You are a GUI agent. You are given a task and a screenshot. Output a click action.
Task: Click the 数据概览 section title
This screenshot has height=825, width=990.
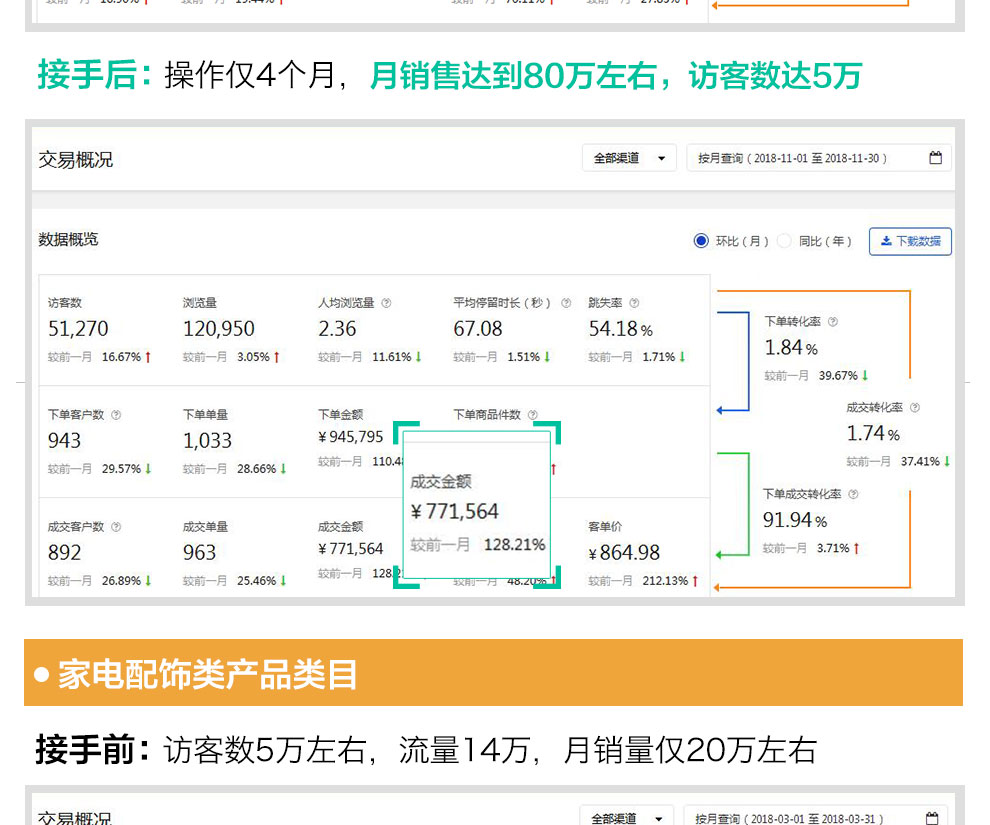(68, 239)
